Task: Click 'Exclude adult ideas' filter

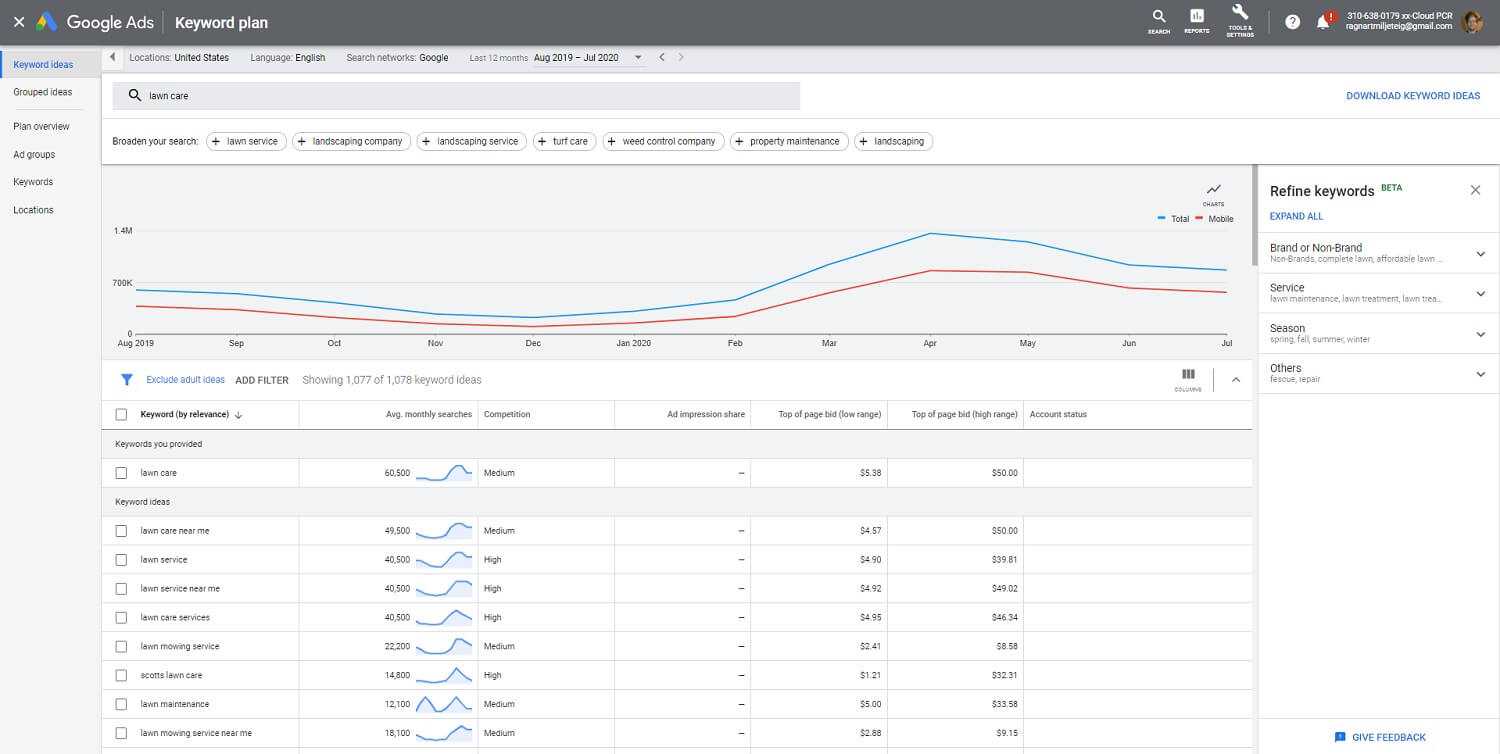Action: [x=186, y=380]
